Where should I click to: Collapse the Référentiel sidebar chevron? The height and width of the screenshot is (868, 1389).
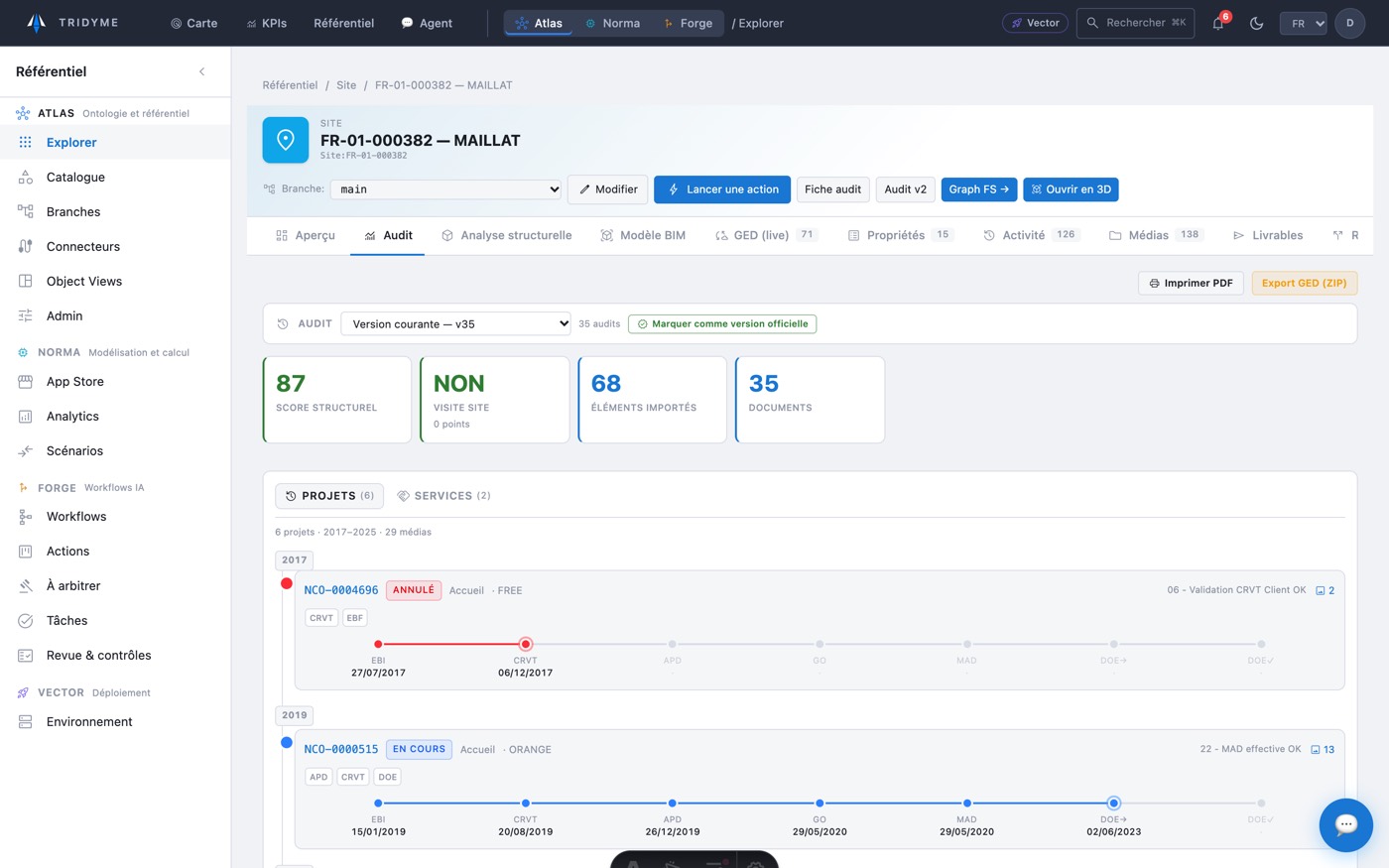pyautogui.click(x=201, y=71)
